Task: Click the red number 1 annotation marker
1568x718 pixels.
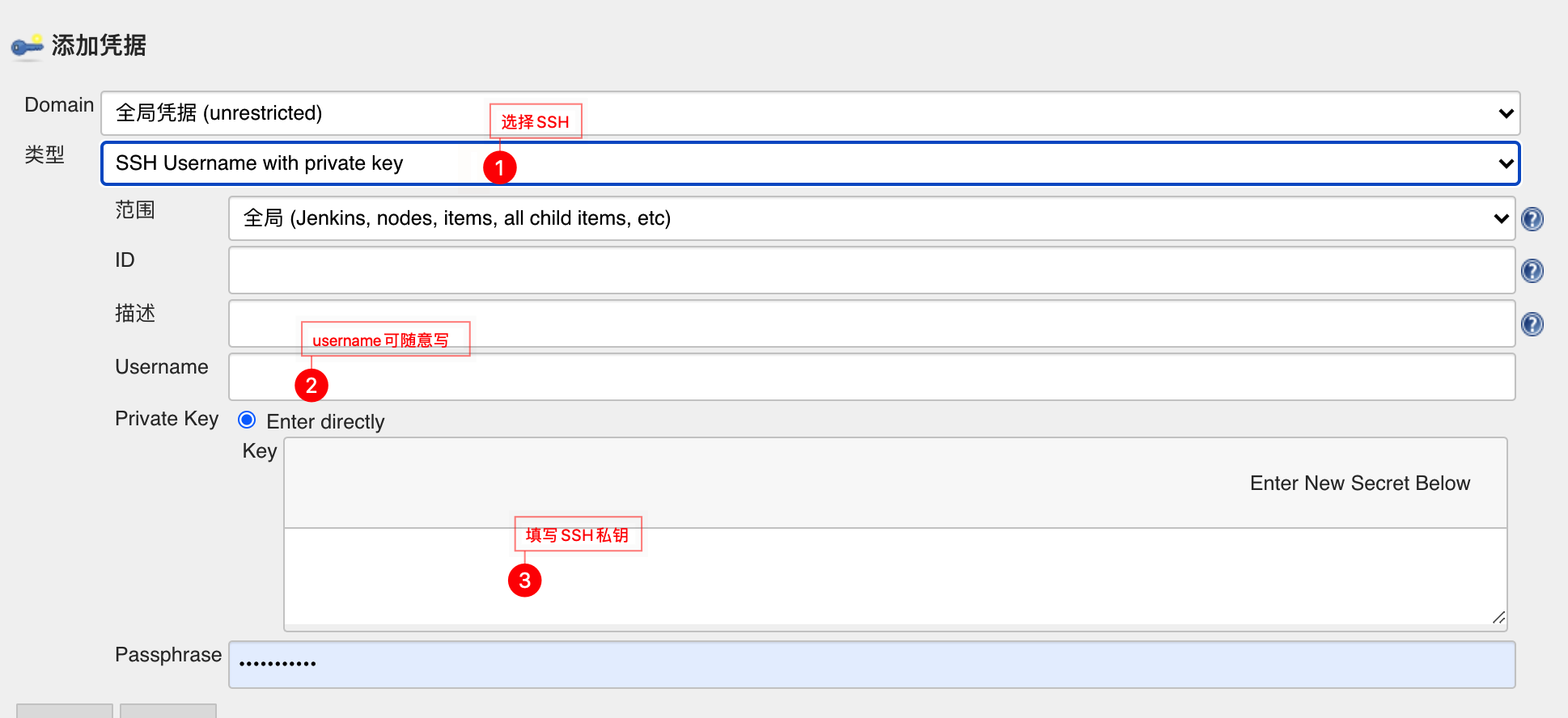Action: point(500,167)
